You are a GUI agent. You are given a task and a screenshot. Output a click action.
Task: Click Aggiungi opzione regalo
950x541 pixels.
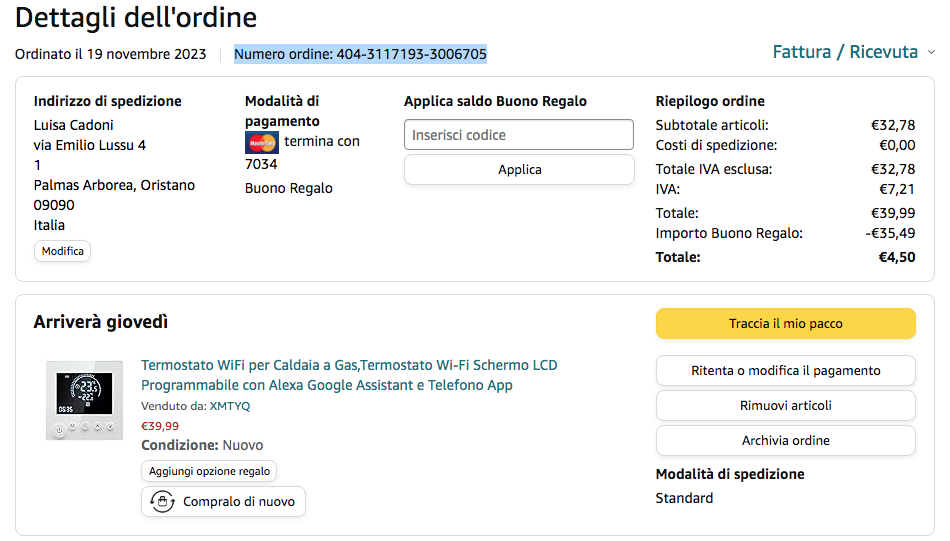(x=209, y=471)
